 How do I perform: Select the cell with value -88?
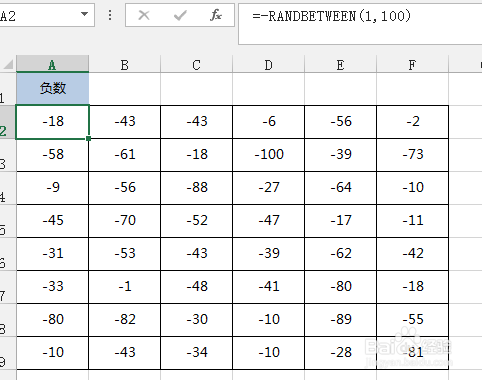click(x=196, y=188)
